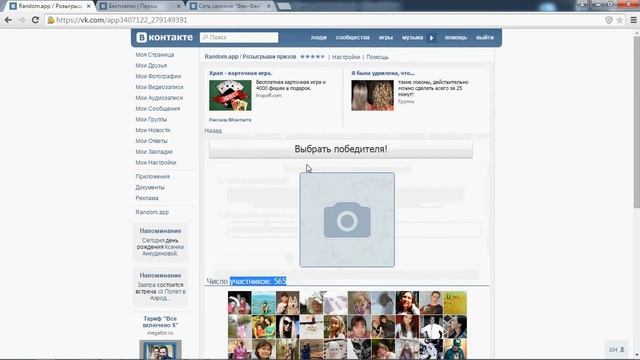Viewport: 640px width, 360px height.
Task: Open Мои Закладки in sidebar
Action: [x=154, y=152]
